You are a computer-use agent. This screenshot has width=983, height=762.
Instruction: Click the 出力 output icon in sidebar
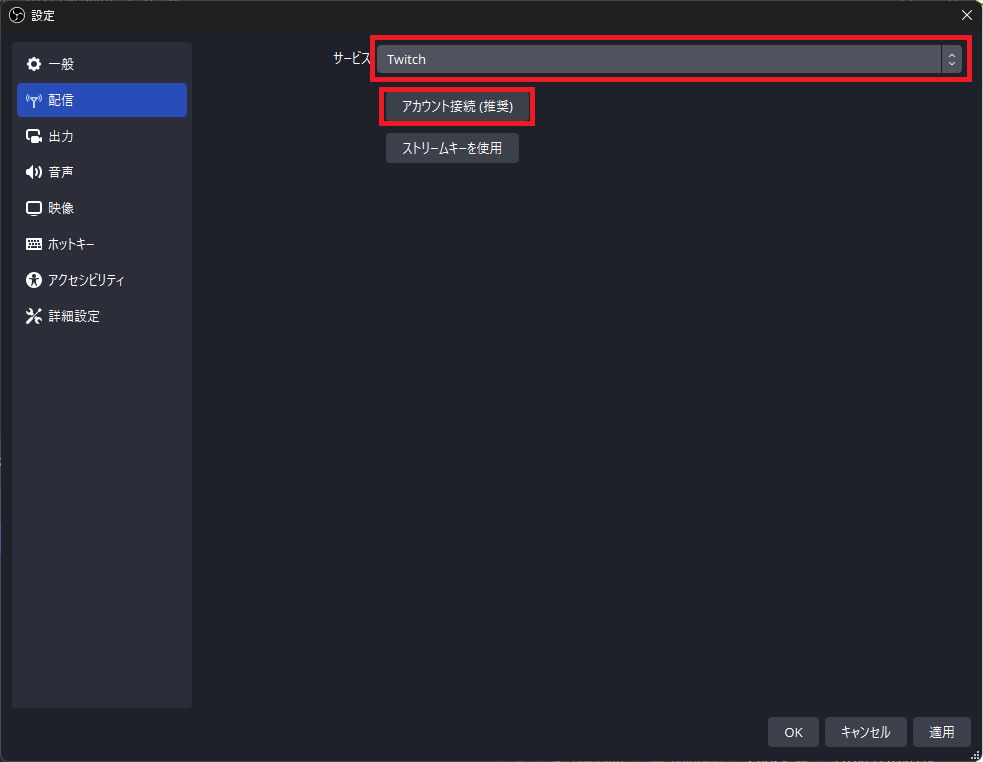click(34, 136)
